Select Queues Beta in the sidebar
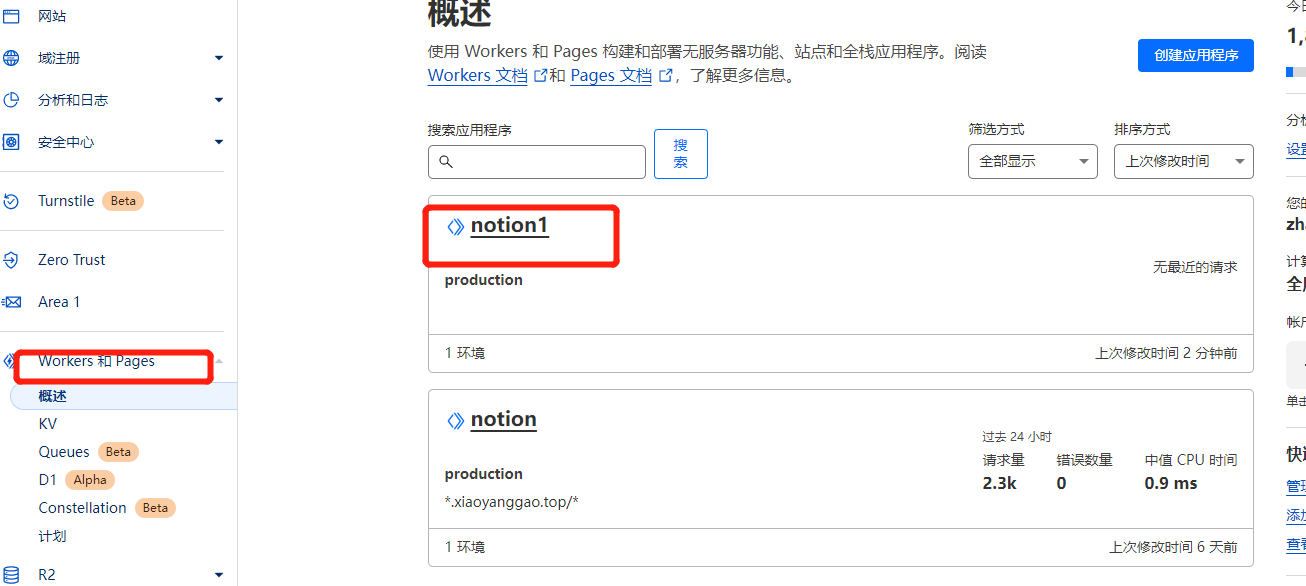 (88, 452)
